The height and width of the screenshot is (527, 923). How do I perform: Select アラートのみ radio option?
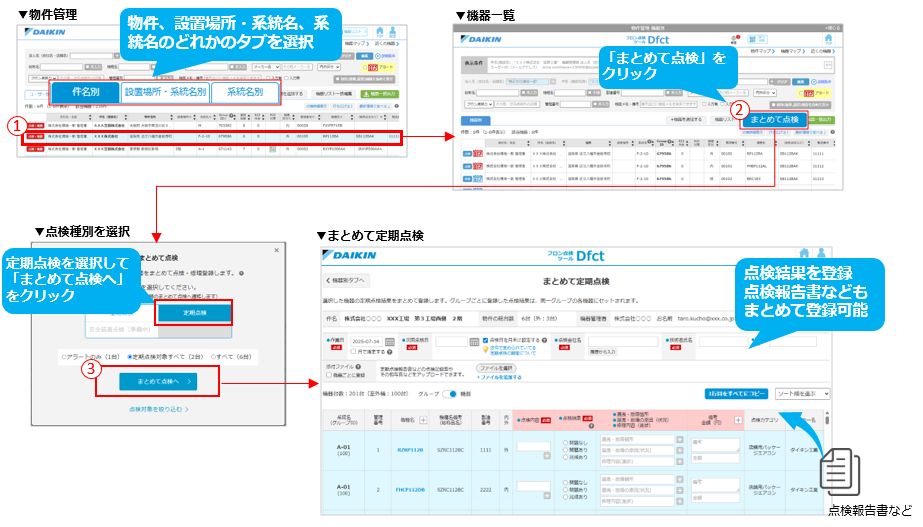tap(62, 355)
